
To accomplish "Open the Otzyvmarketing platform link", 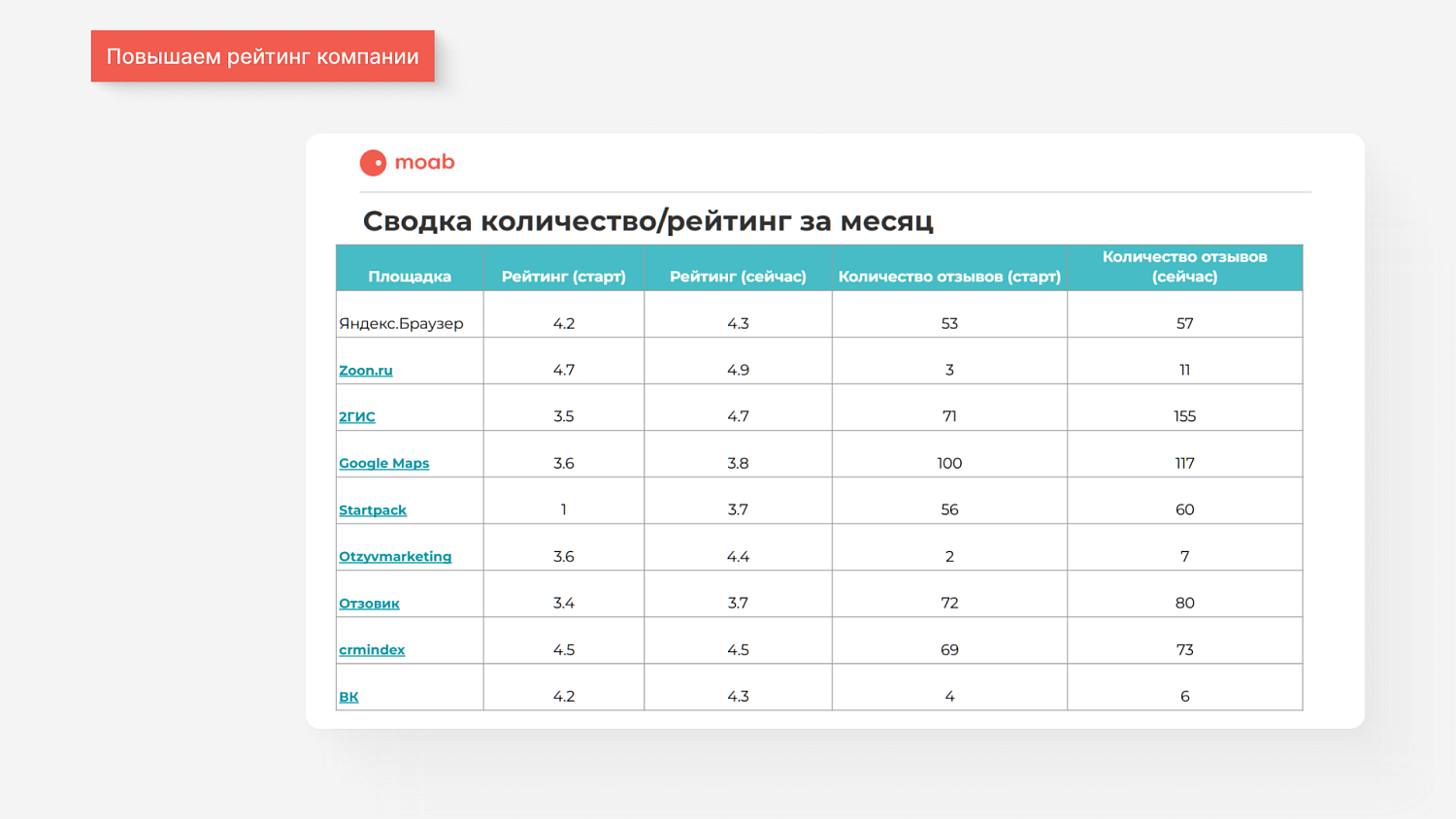I will point(395,556).
